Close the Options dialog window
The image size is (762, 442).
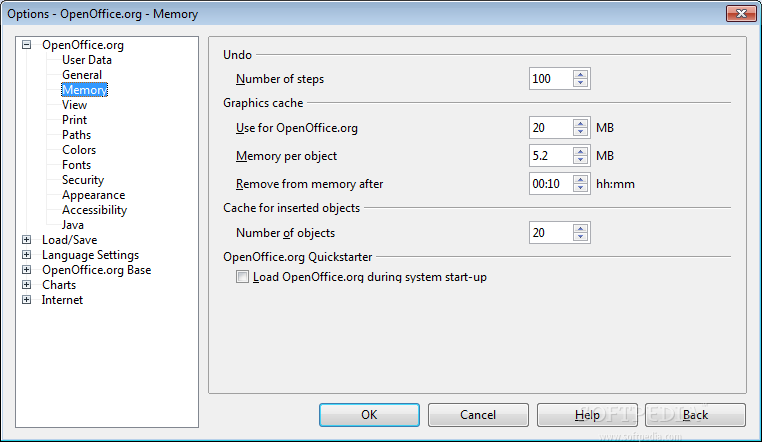click(741, 14)
